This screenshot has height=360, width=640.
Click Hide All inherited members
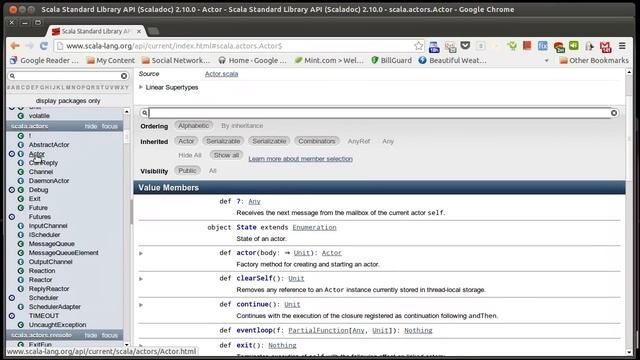click(x=190, y=155)
